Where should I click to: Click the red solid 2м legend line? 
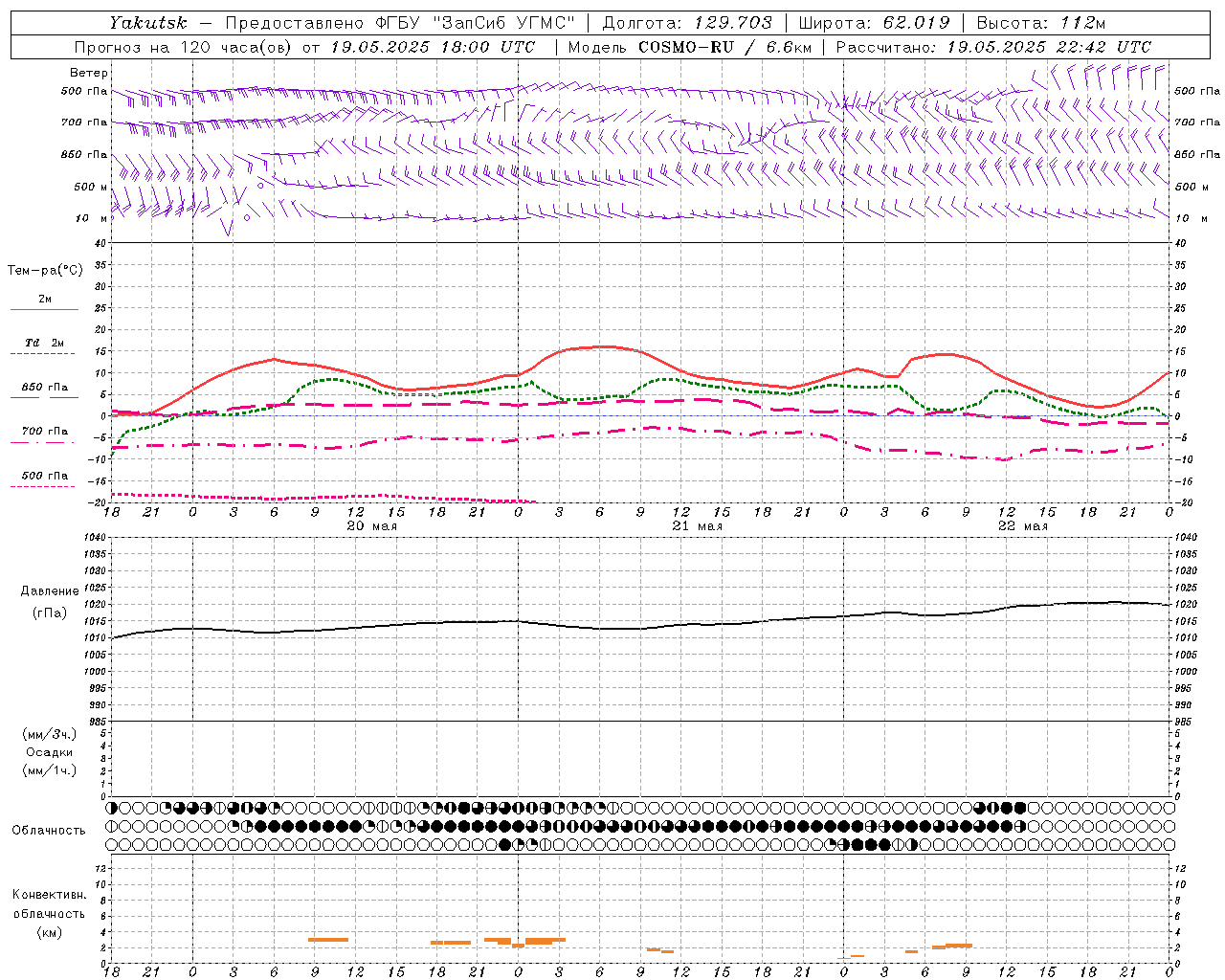tap(44, 310)
